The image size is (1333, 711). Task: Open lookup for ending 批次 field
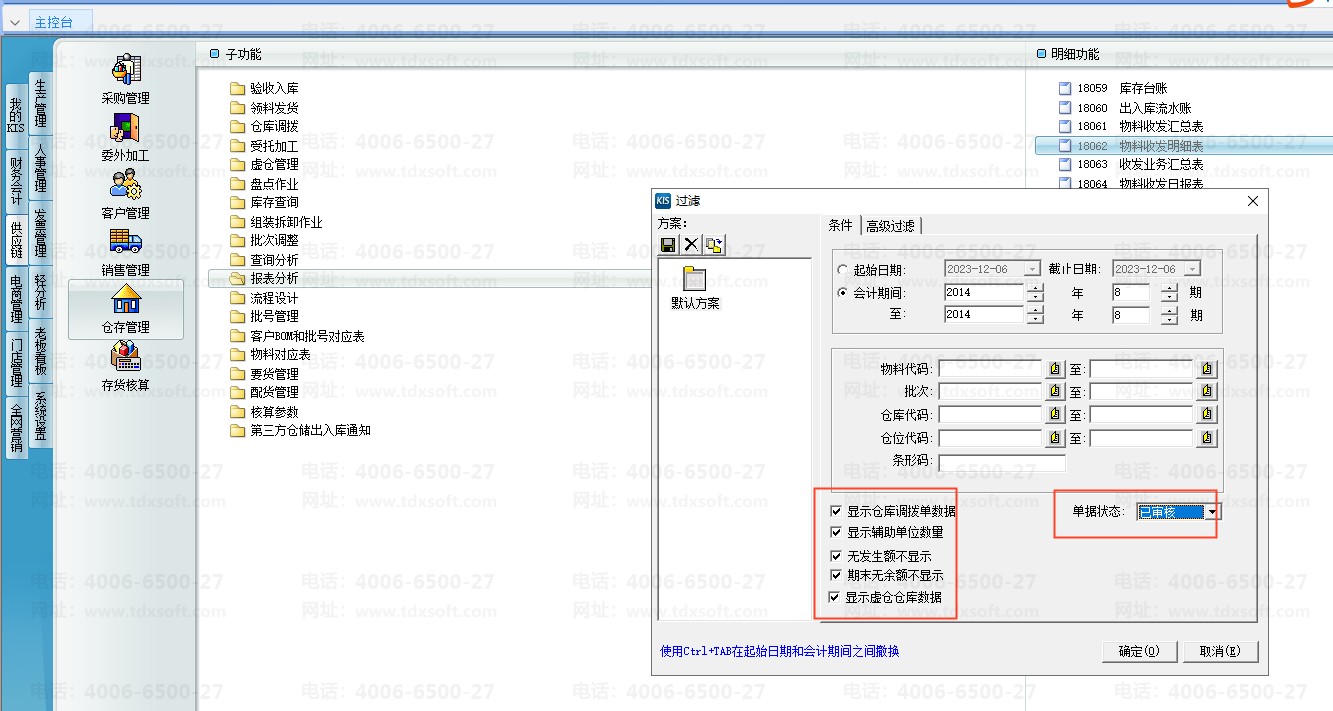(x=1207, y=392)
